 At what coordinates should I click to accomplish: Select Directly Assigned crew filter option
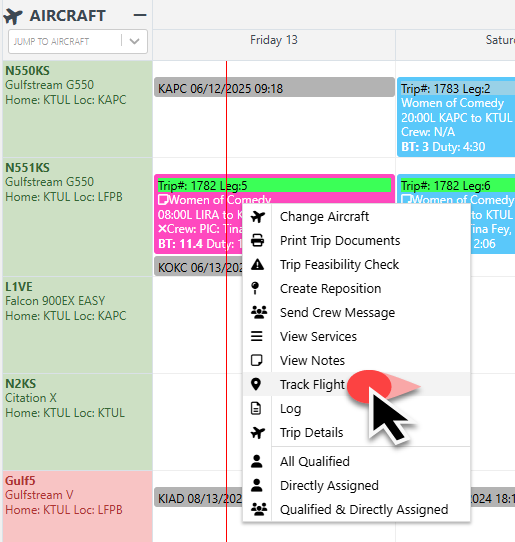(329, 486)
